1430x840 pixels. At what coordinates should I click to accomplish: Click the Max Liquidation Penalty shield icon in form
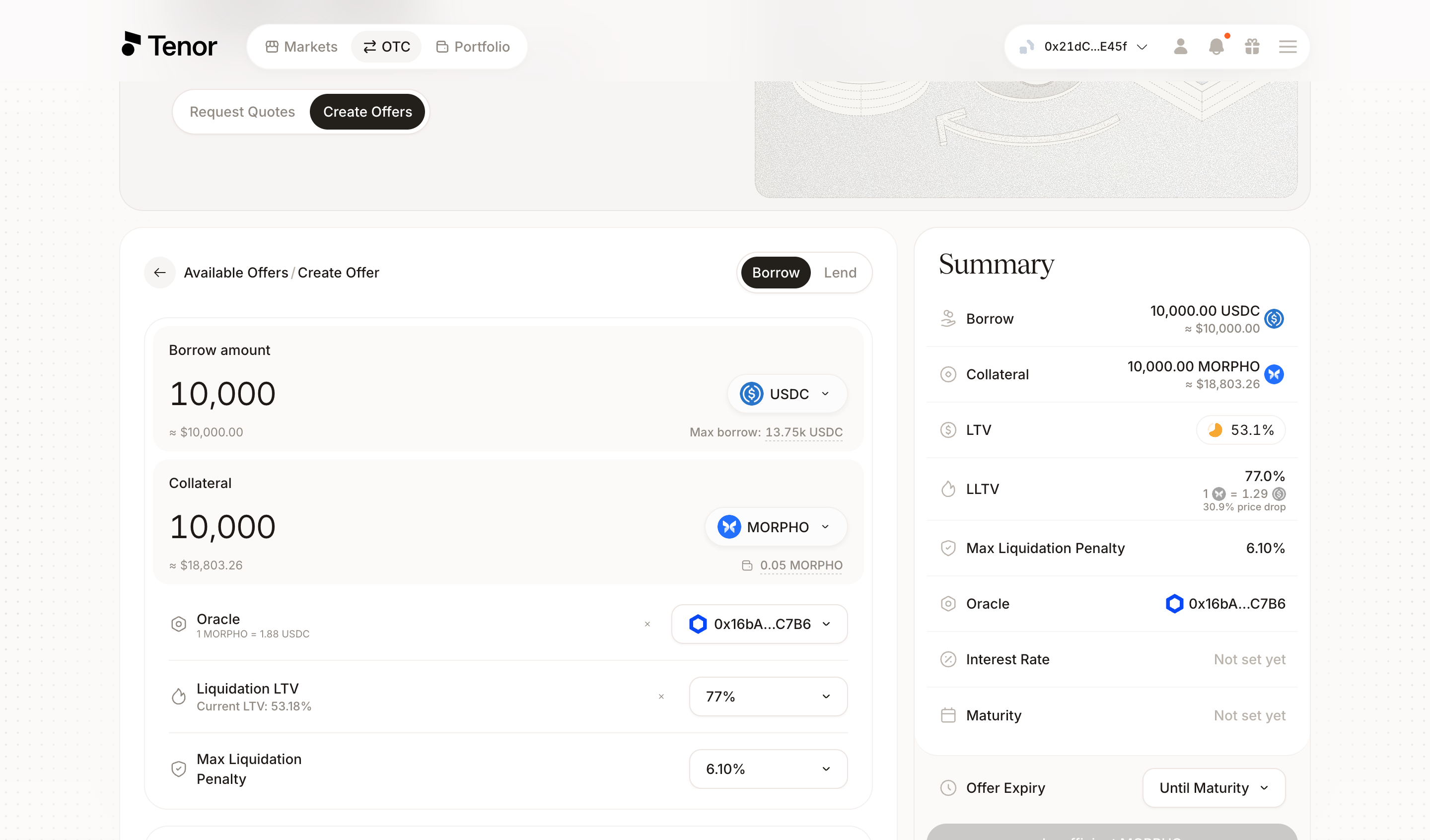point(178,769)
